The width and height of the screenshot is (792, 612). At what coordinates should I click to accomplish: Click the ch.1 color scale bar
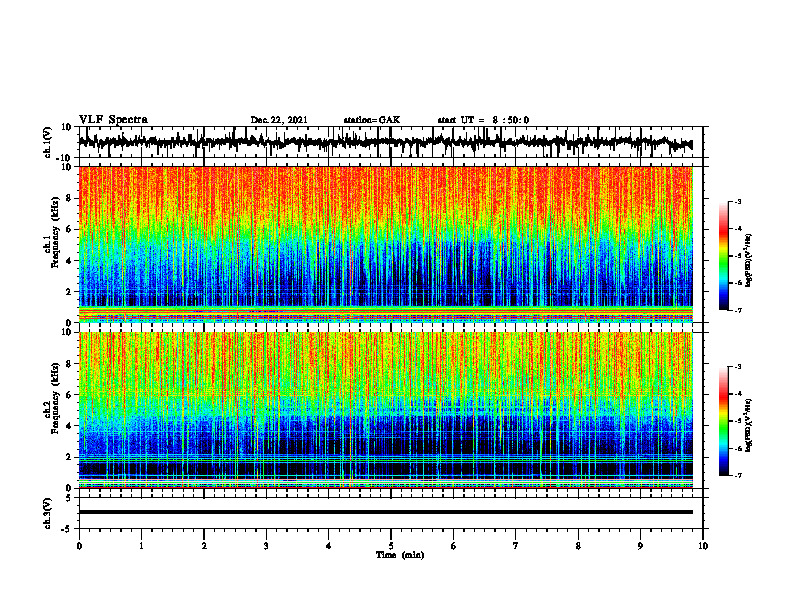pos(723,256)
